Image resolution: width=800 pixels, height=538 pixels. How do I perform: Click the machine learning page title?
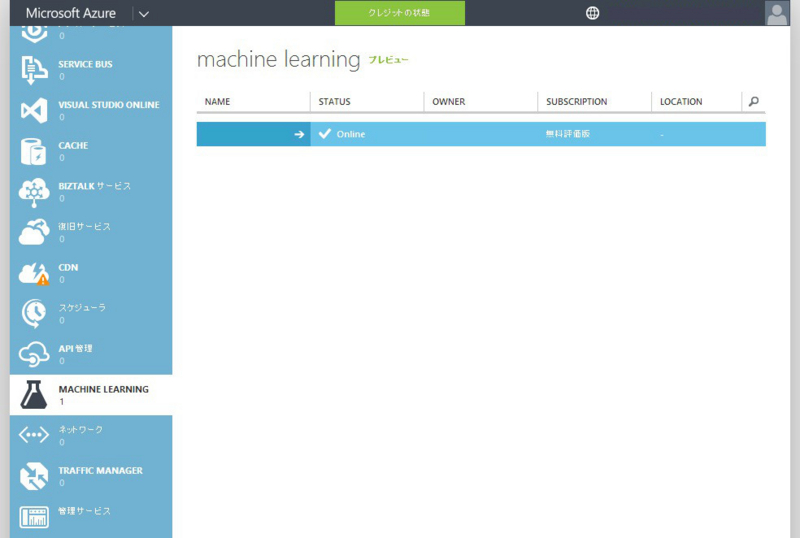click(x=279, y=59)
